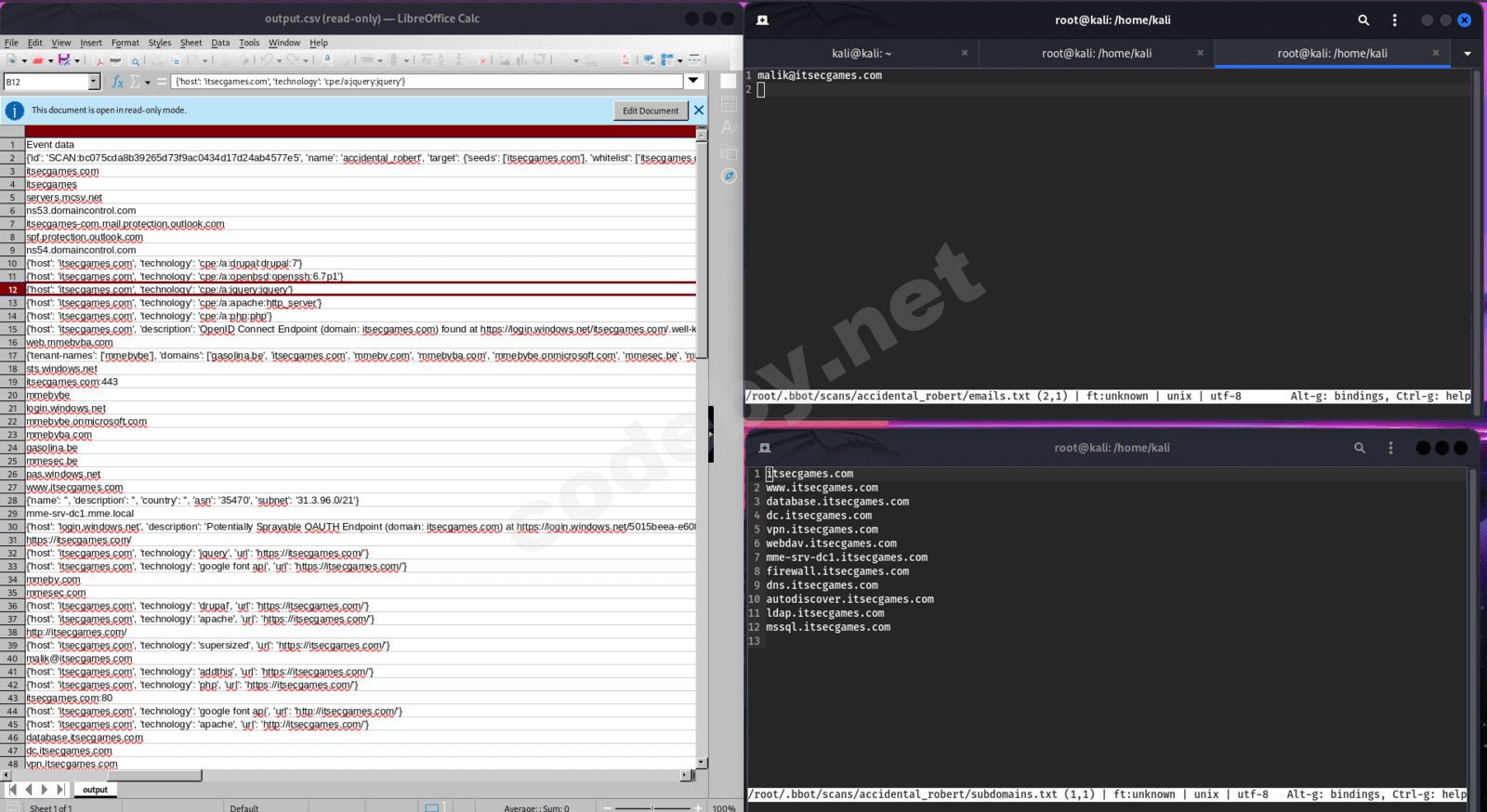Screen dimensions: 1487x812
Task: Open the Data menu
Action: point(220,43)
